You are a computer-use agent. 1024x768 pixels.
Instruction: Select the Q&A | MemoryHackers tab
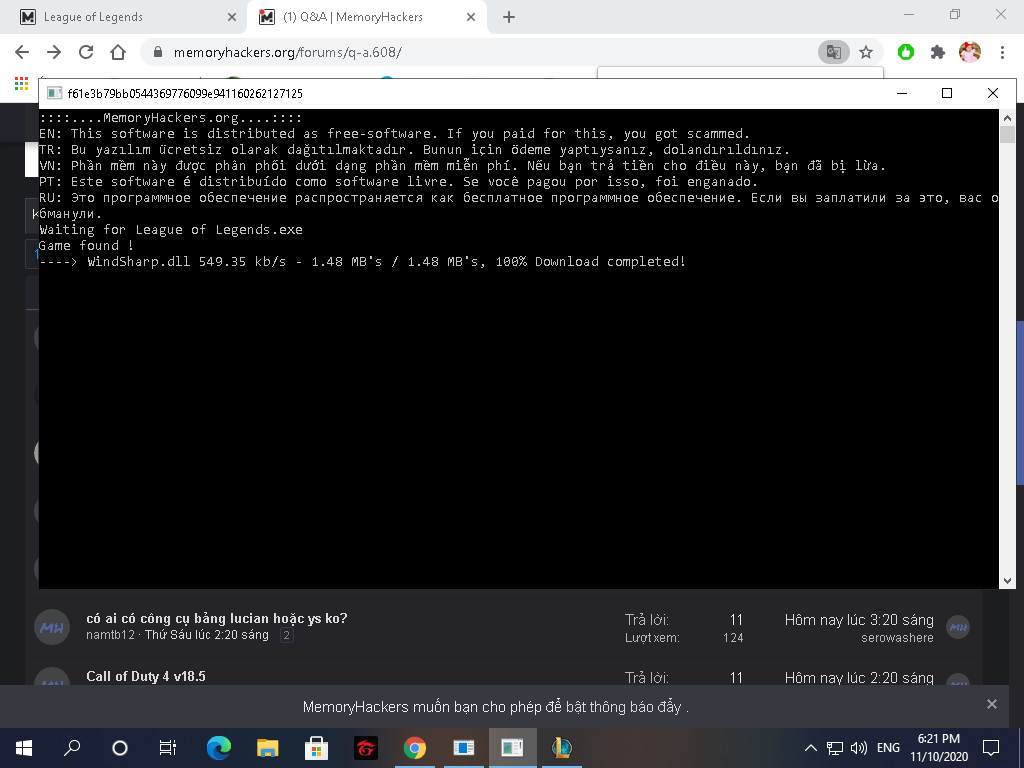366,17
